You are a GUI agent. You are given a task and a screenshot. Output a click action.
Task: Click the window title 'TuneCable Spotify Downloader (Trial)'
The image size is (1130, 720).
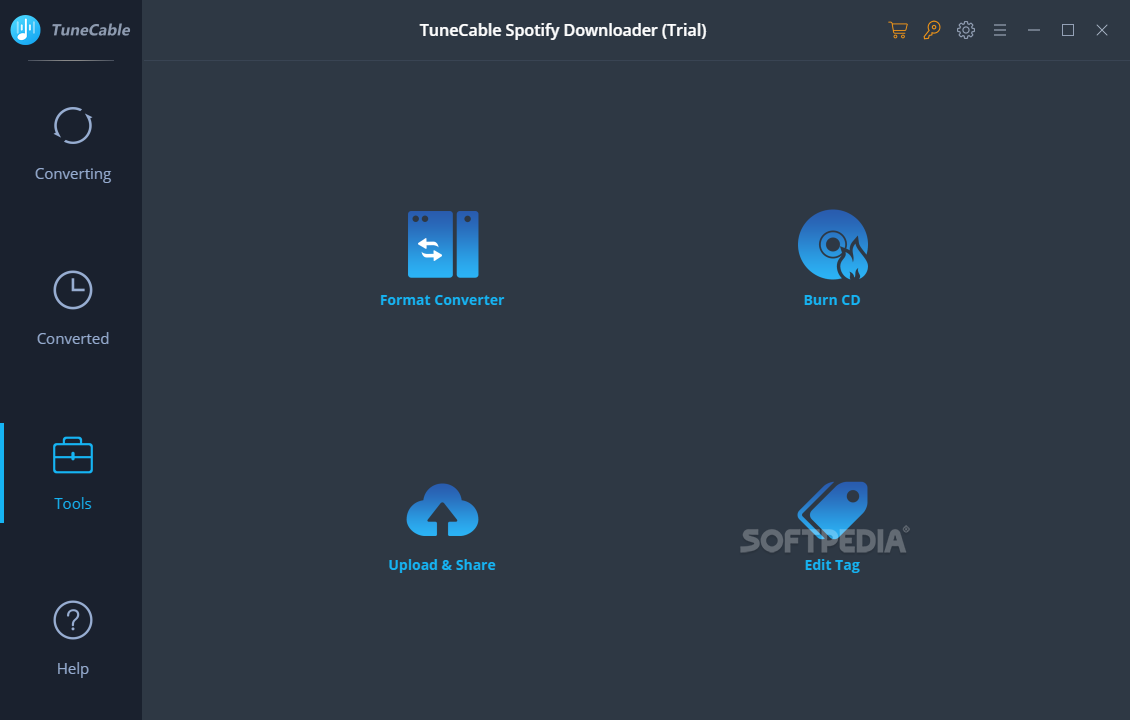pos(563,30)
